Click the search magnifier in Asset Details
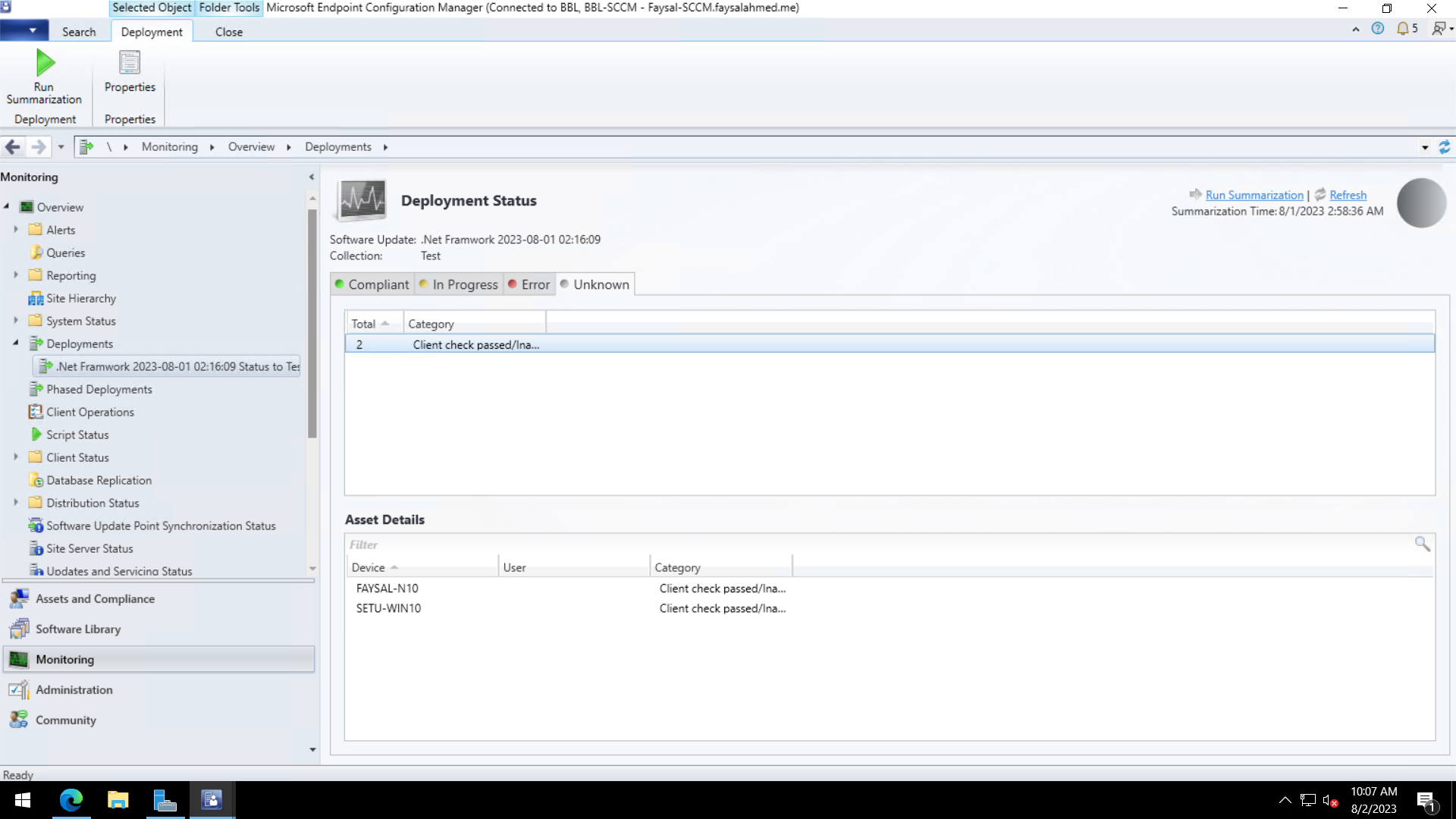 pyautogui.click(x=1422, y=544)
